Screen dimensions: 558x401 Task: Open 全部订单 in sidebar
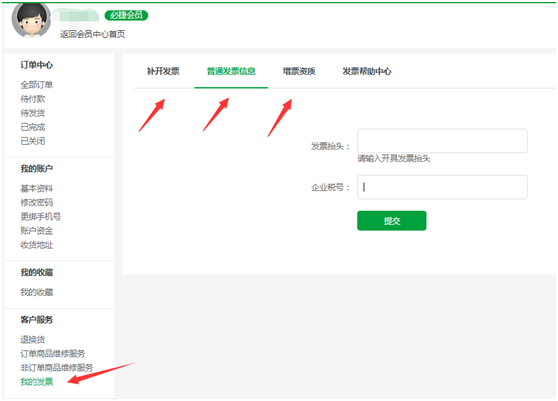(37, 85)
